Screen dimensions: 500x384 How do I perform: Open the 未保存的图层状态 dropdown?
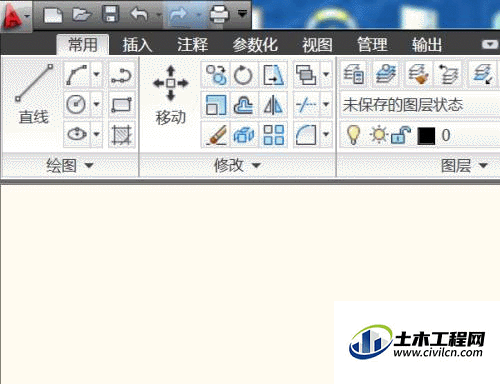point(420,105)
